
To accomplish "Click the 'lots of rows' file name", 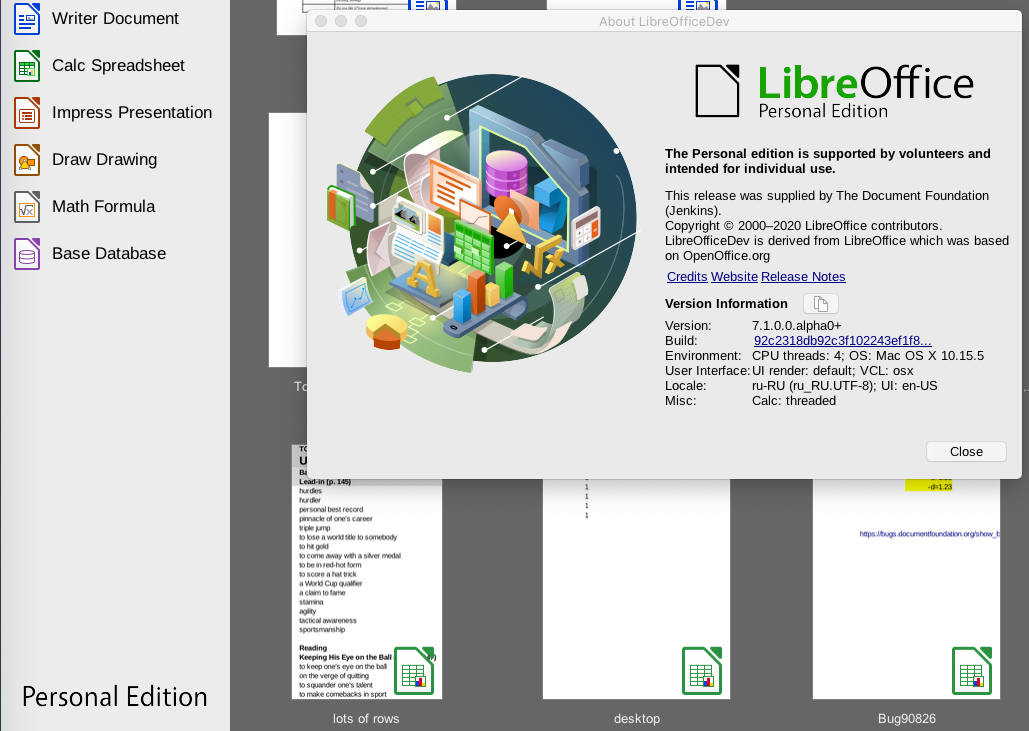I will point(366,719).
